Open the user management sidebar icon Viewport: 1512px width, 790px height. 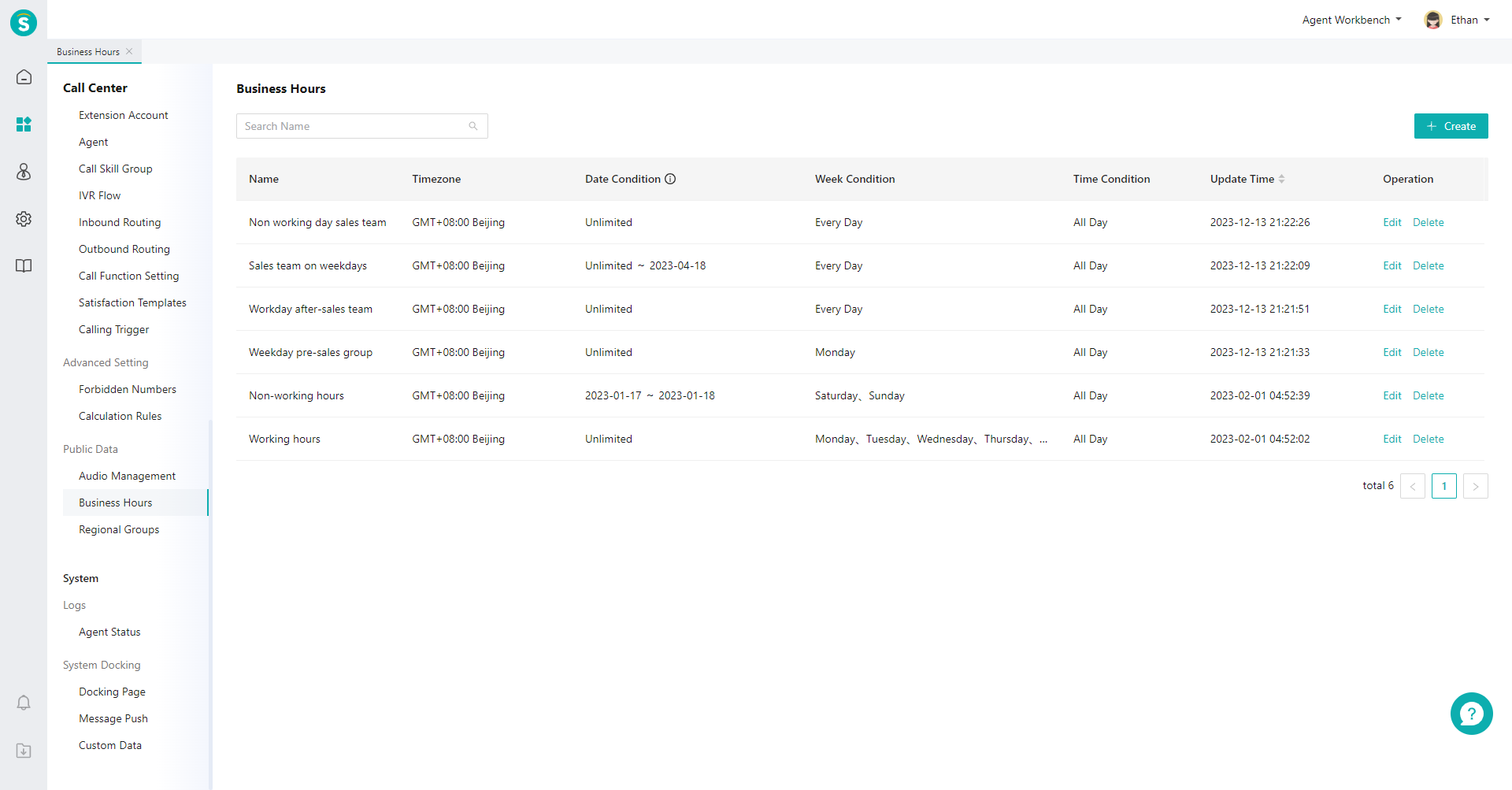pyautogui.click(x=24, y=172)
